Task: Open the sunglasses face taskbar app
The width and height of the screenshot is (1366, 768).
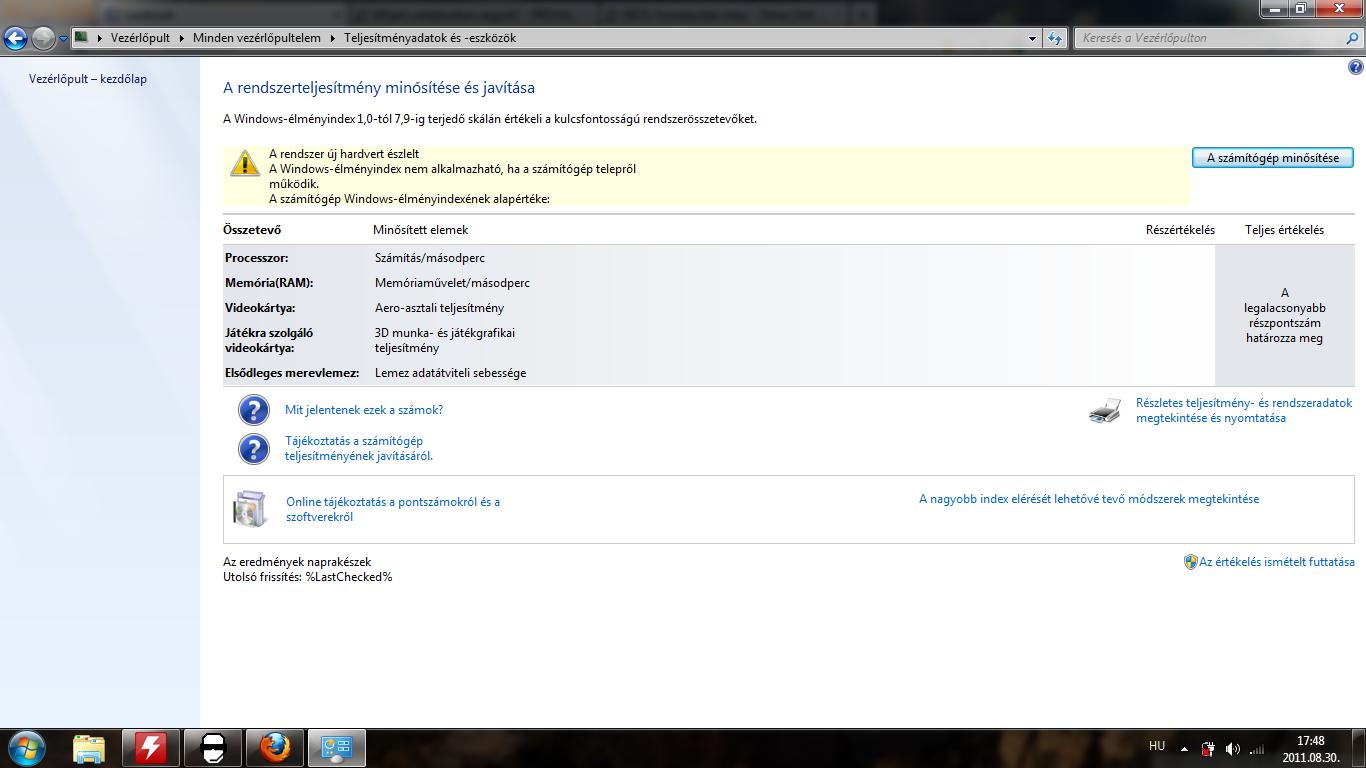Action: point(213,748)
